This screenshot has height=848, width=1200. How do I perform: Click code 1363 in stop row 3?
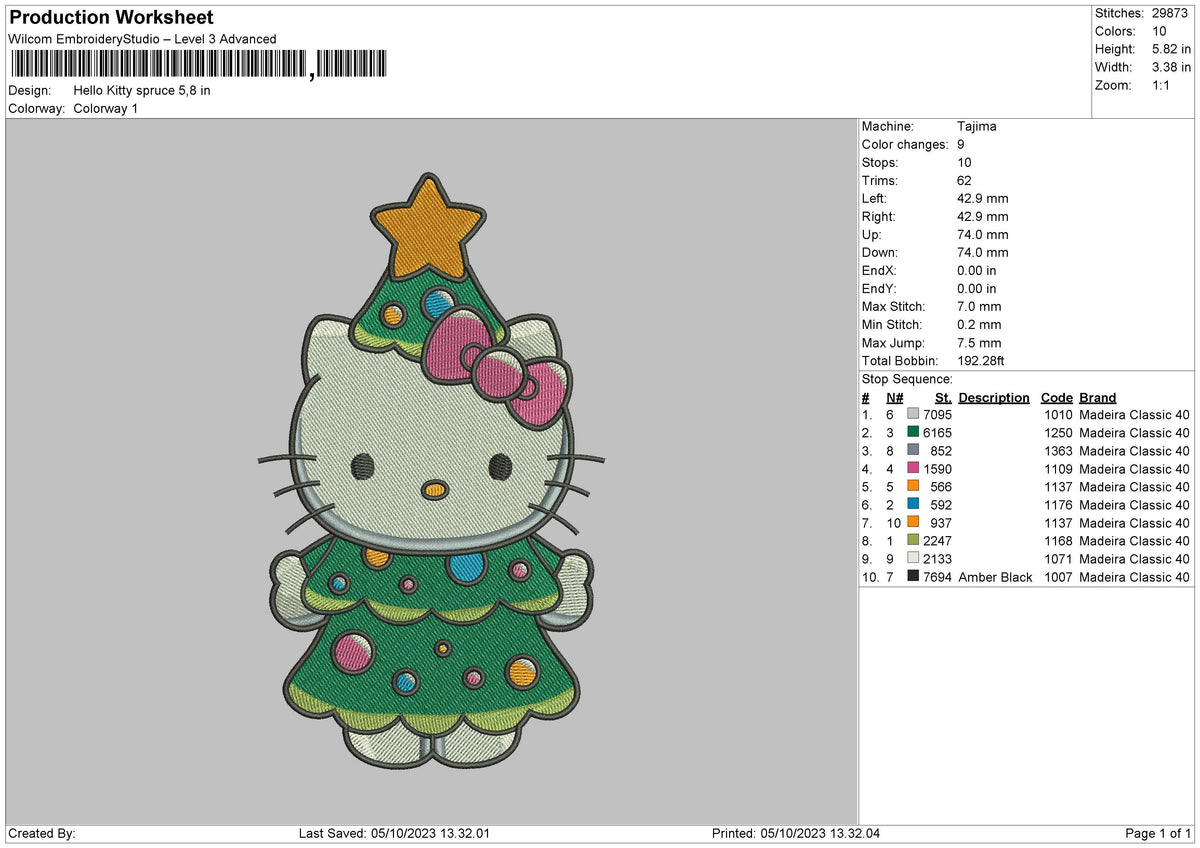point(1058,451)
